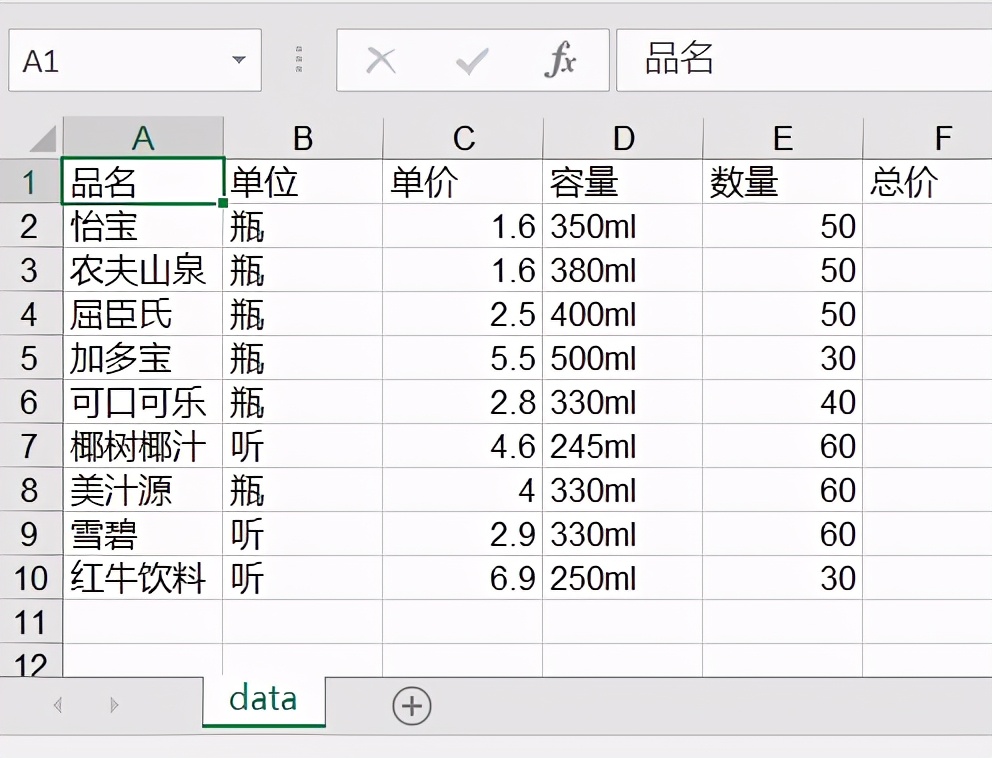Screen dimensions: 992x758
Task: Select the 雪碧 cell
Action: pos(144,534)
